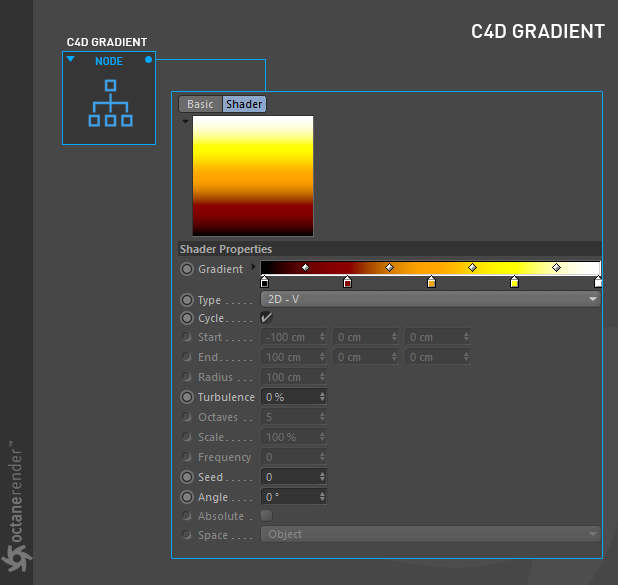The height and width of the screenshot is (585, 618).
Task: Click the node's blue output port dot
Action: click(149, 60)
